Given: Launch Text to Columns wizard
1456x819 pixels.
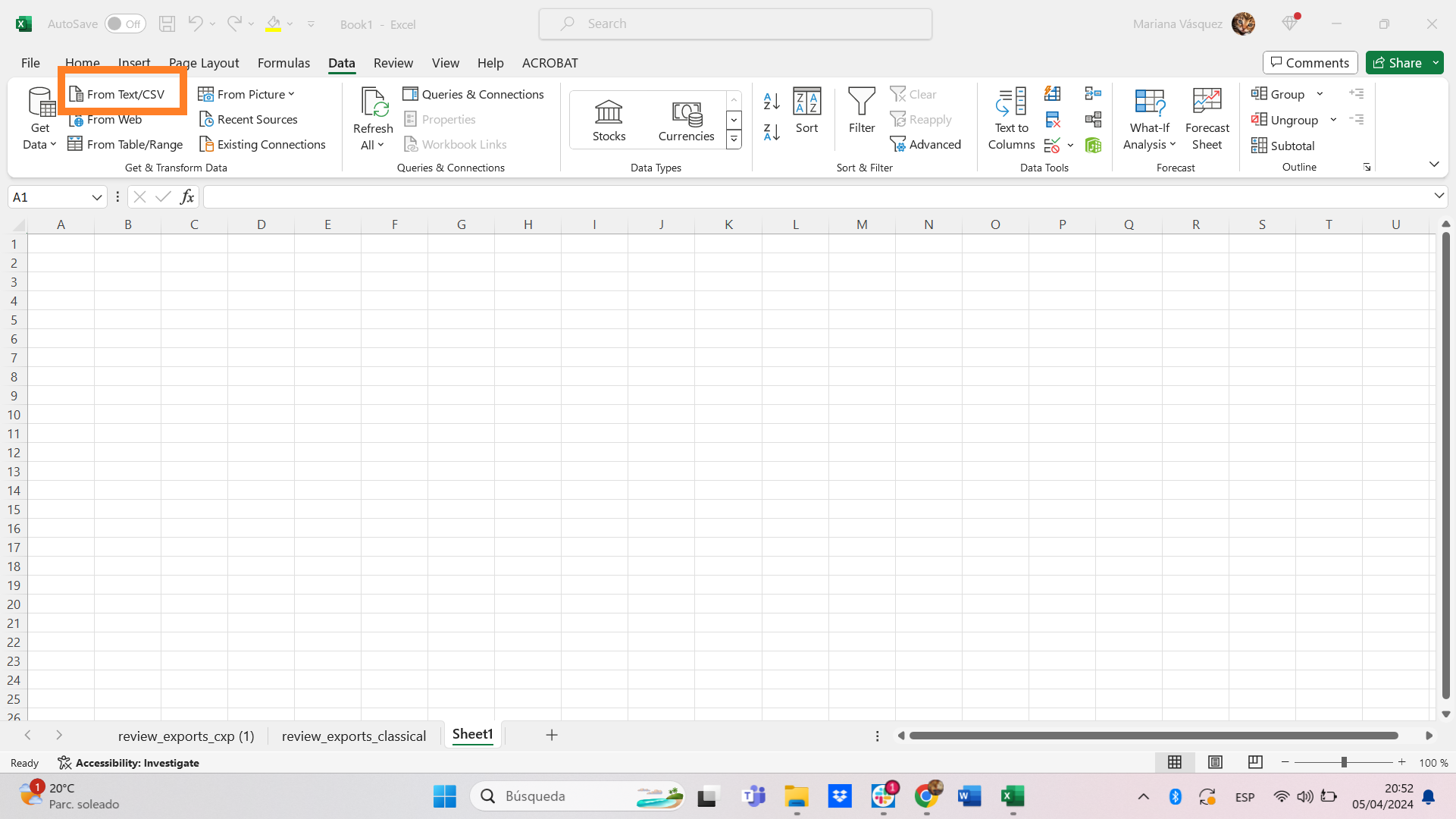Looking at the screenshot, I should pyautogui.click(x=1012, y=119).
